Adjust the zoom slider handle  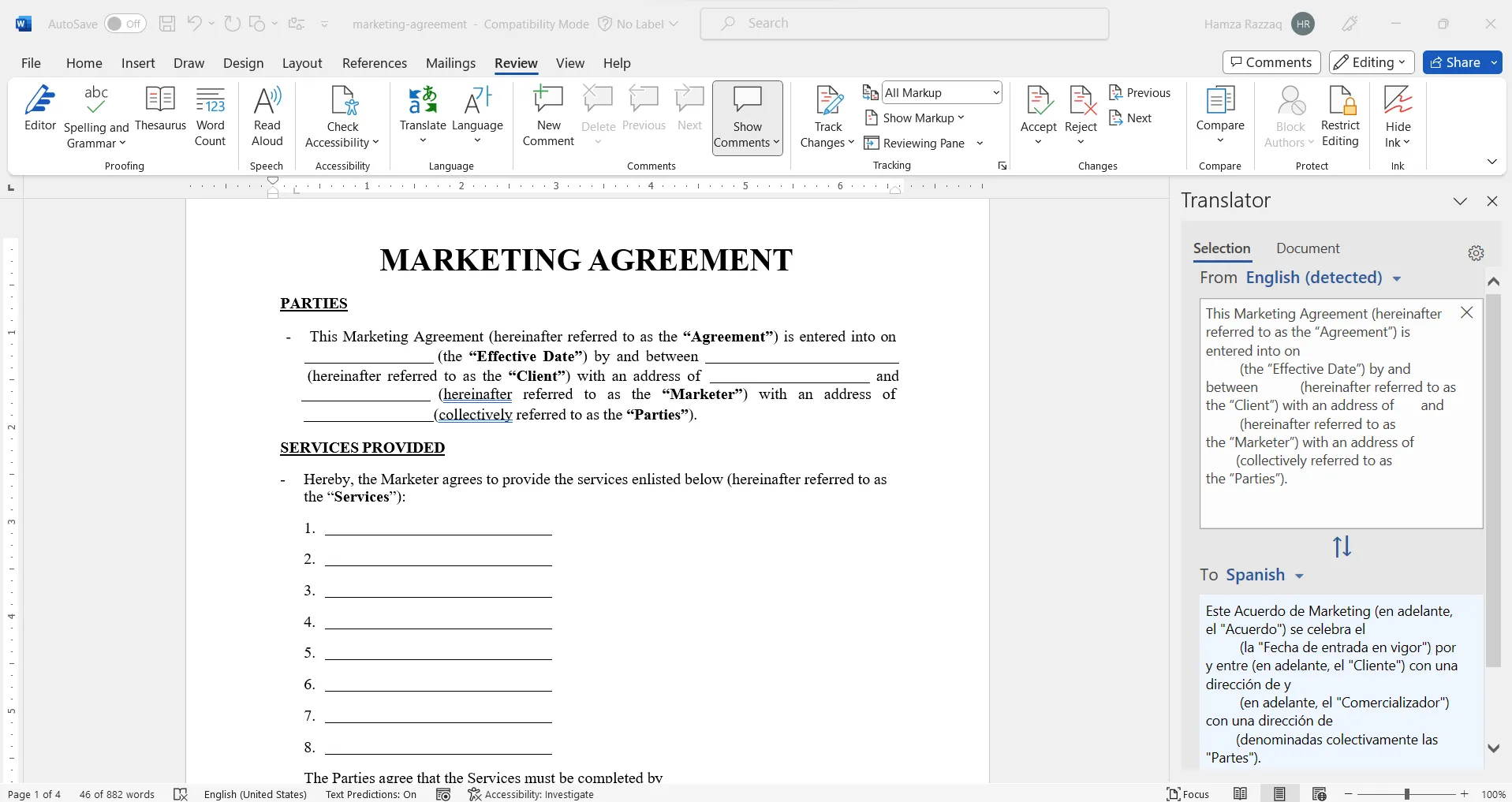pyautogui.click(x=1406, y=794)
